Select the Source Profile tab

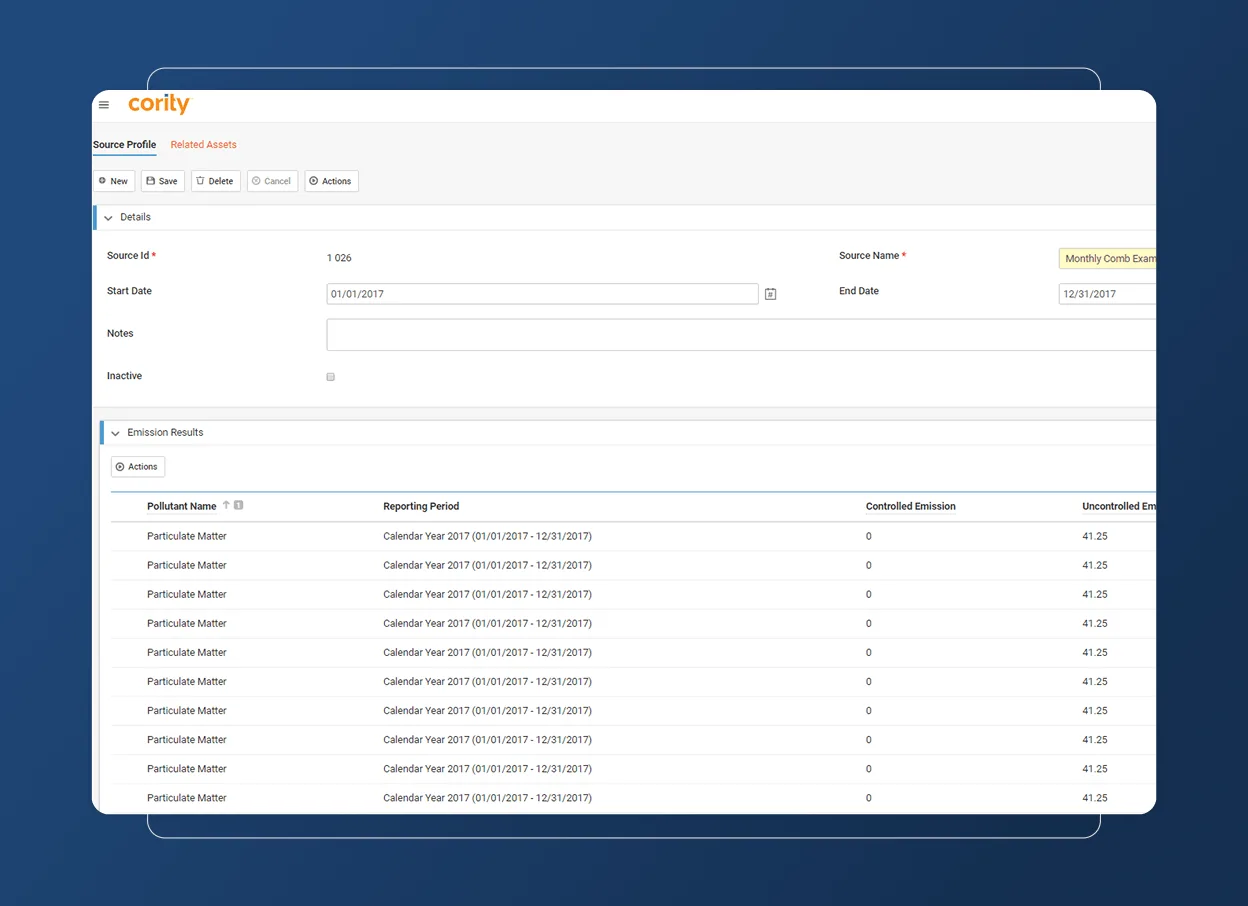tap(124, 144)
